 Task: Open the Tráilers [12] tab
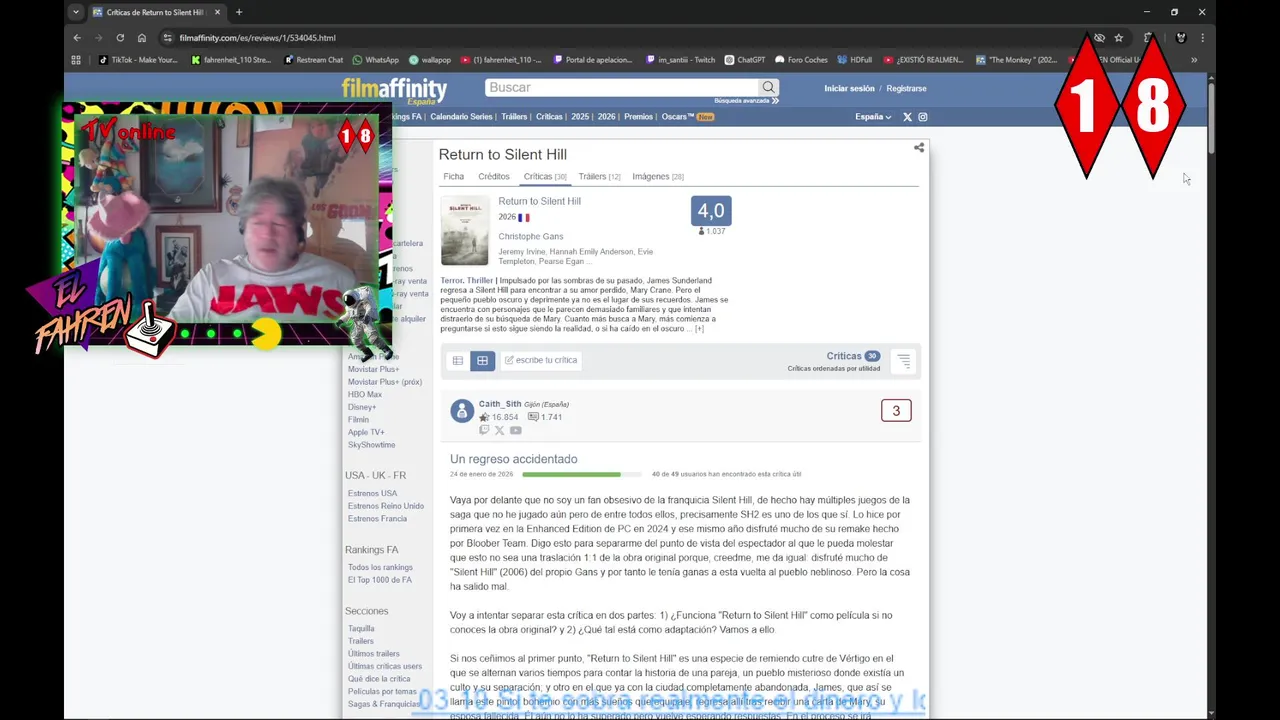(599, 176)
